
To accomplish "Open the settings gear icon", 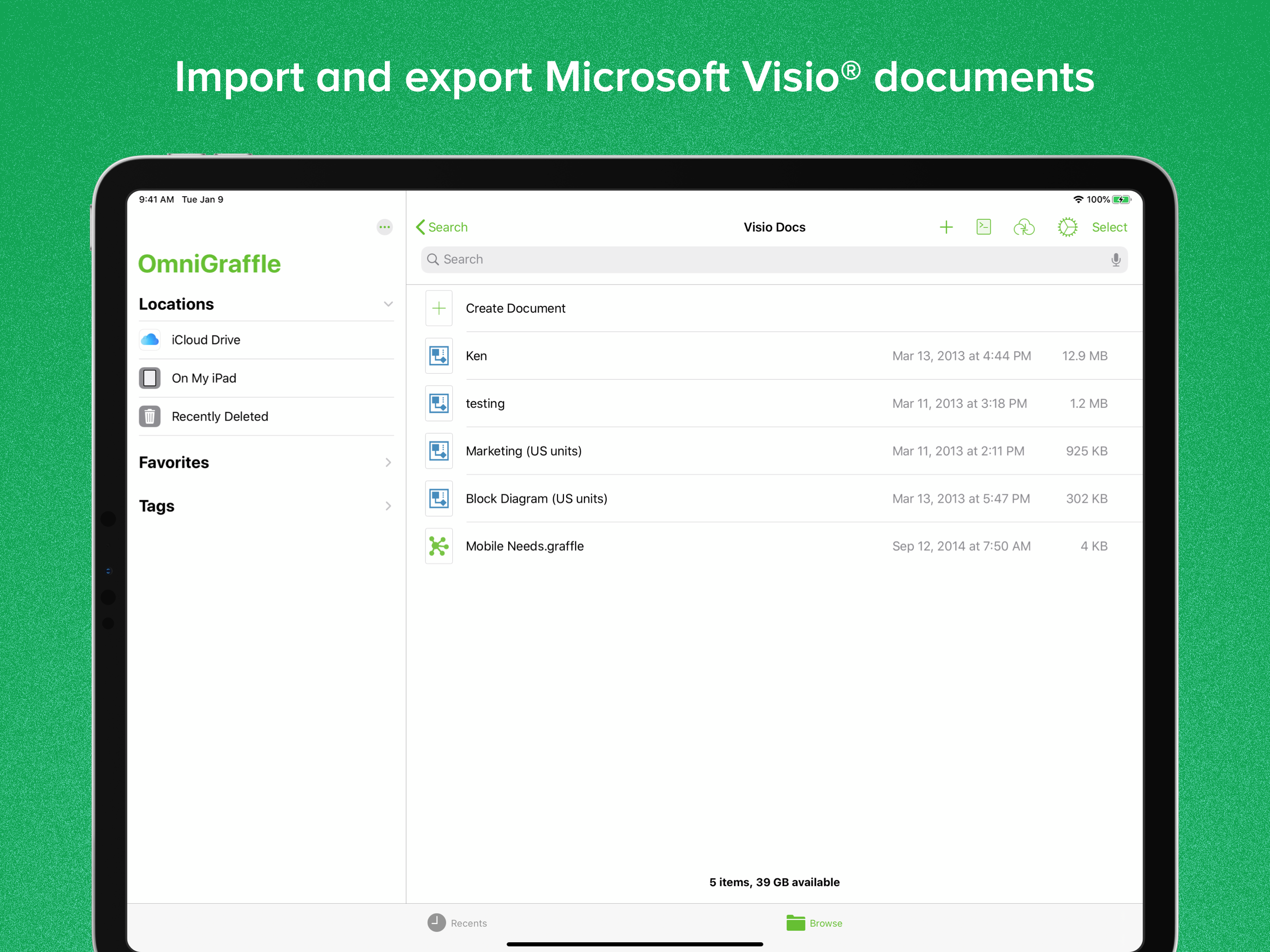I will click(1067, 227).
